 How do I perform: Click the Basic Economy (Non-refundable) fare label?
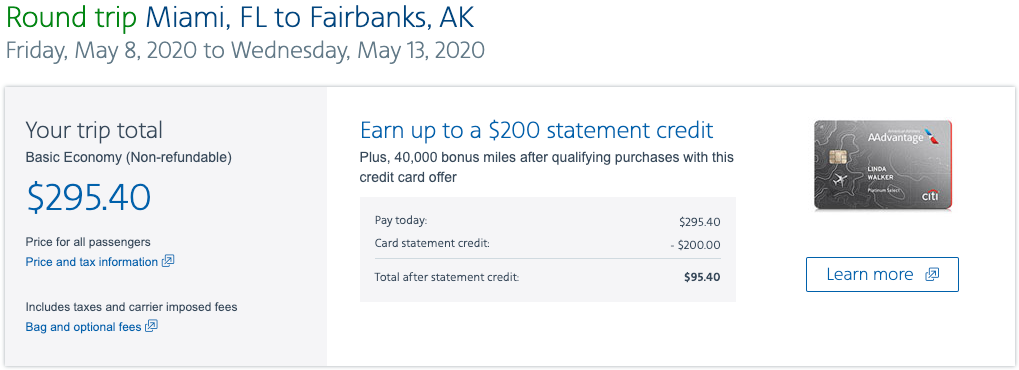pyautogui.click(x=129, y=157)
